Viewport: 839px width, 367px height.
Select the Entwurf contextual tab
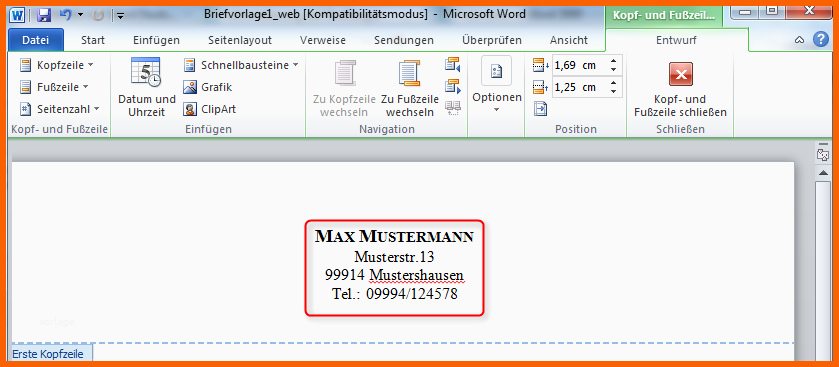pyautogui.click(x=676, y=40)
